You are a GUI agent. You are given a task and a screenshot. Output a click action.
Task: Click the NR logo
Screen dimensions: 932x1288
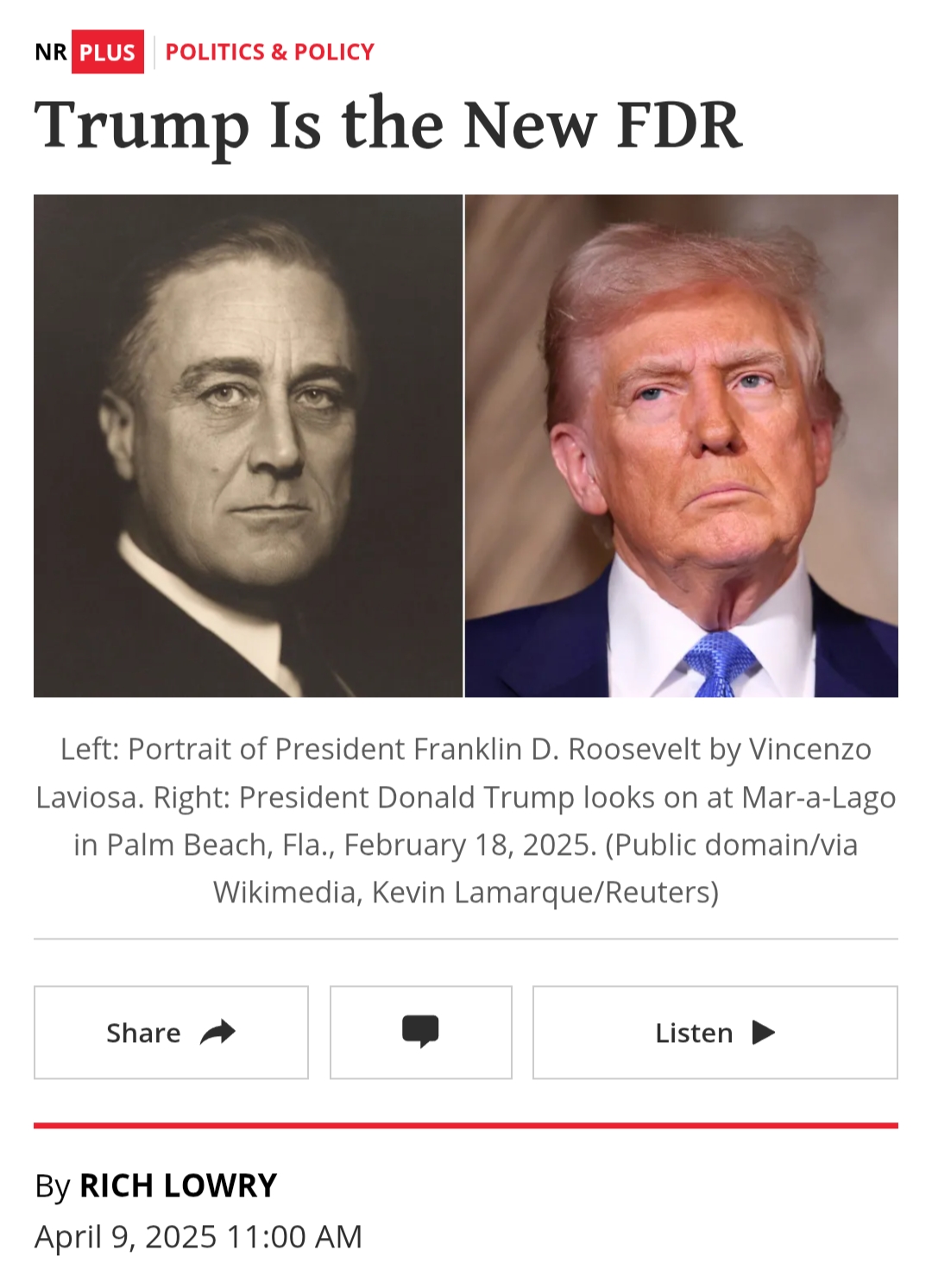pos(51,52)
